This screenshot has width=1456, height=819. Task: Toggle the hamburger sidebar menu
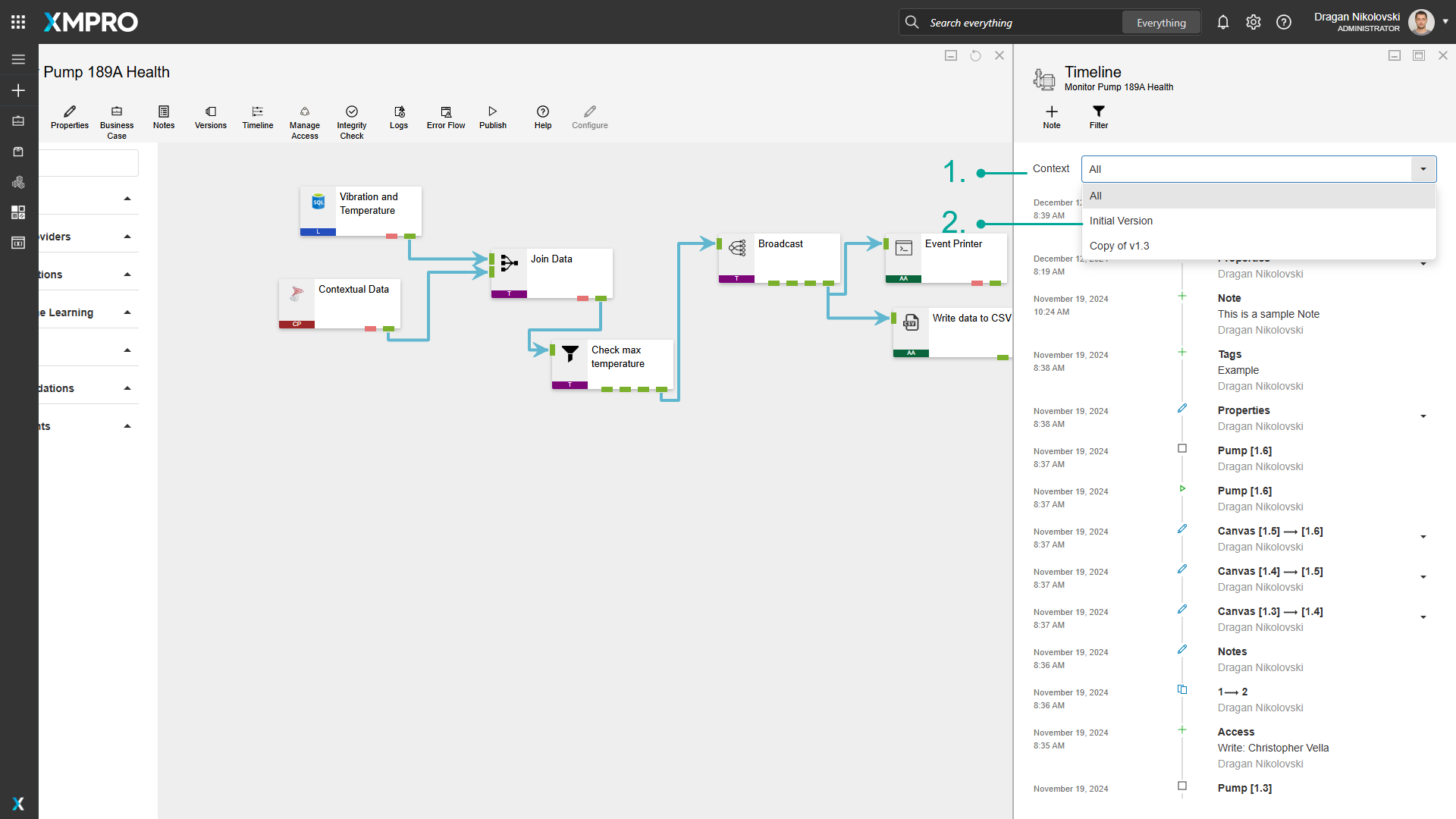18,59
